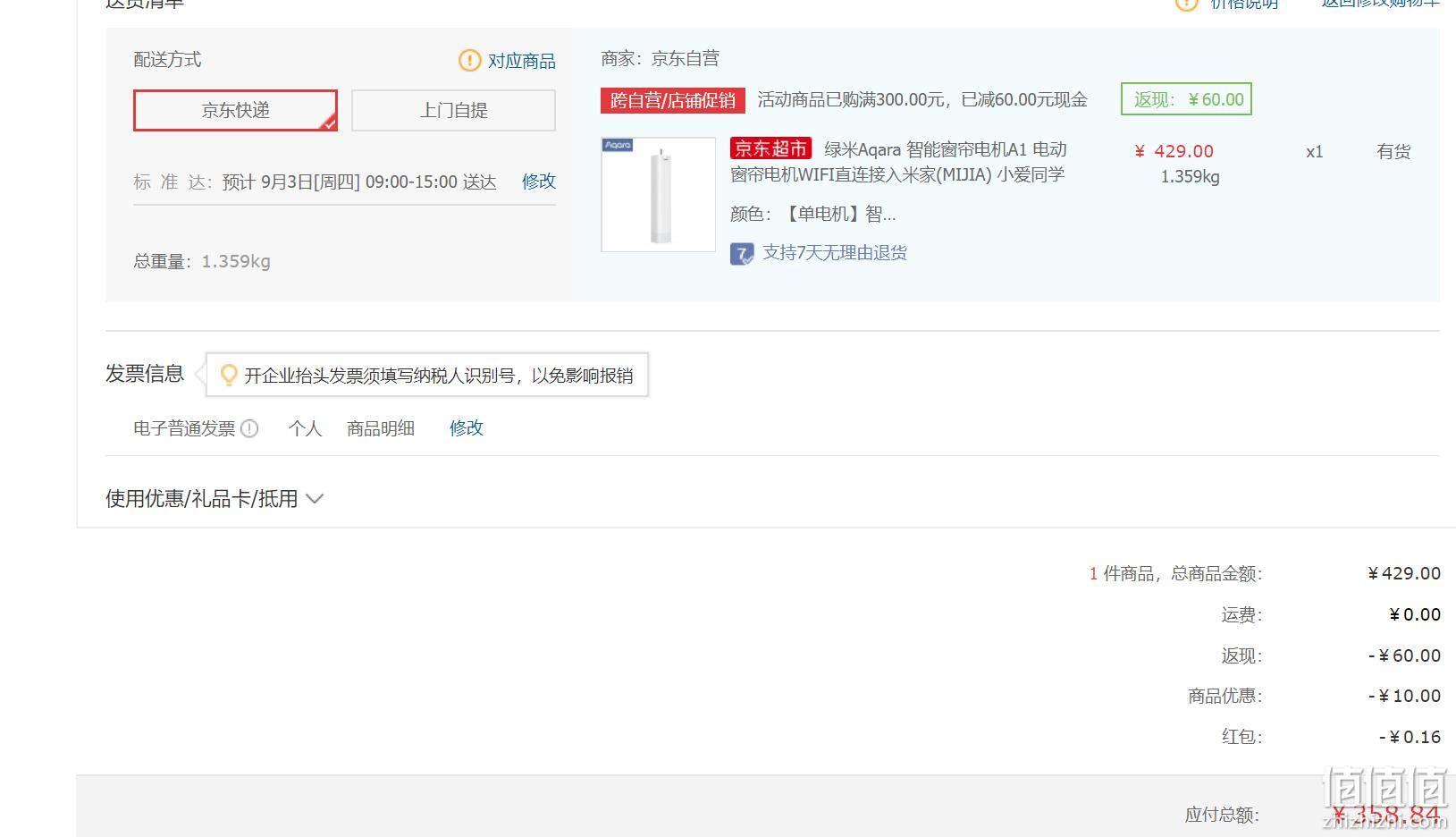Expand 使用优惠/礼品卡/抵用 section

[x=215, y=498]
